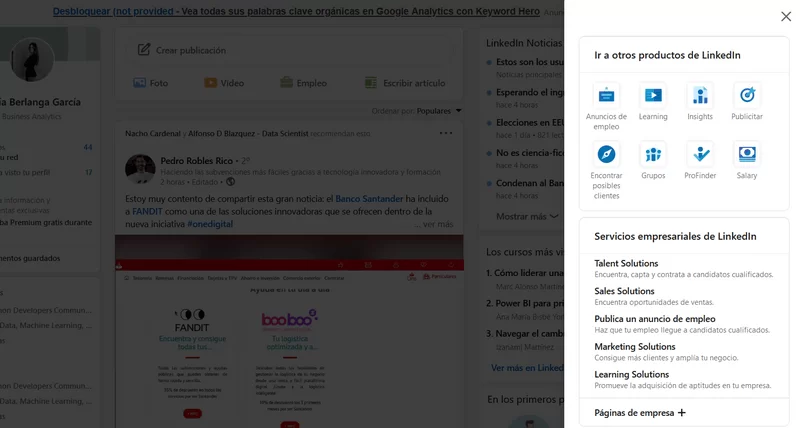The image size is (800, 428).
Task: Open the Anuncios de empleo product icon
Action: pos(606,95)
